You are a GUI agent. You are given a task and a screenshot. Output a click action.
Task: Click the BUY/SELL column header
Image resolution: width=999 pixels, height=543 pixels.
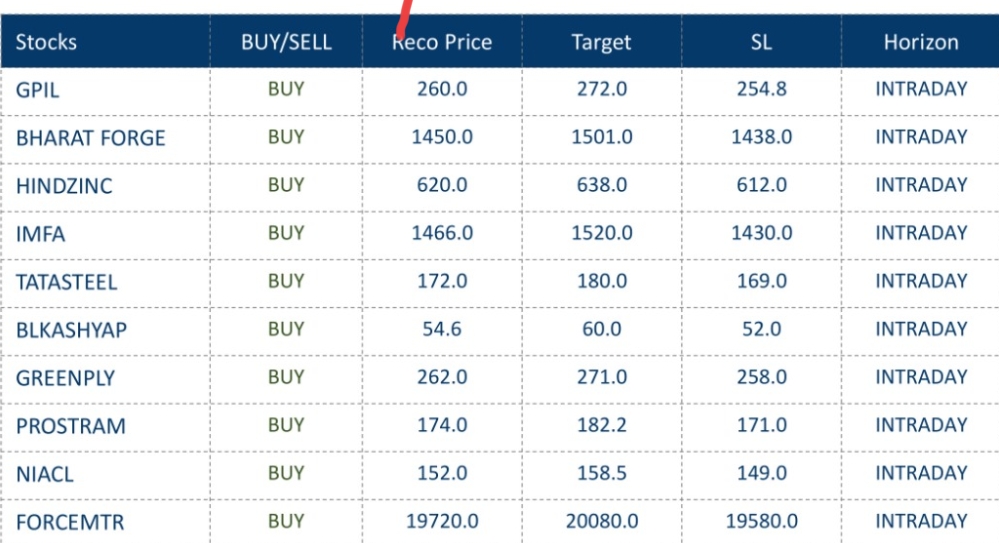(x=286, y=42)
